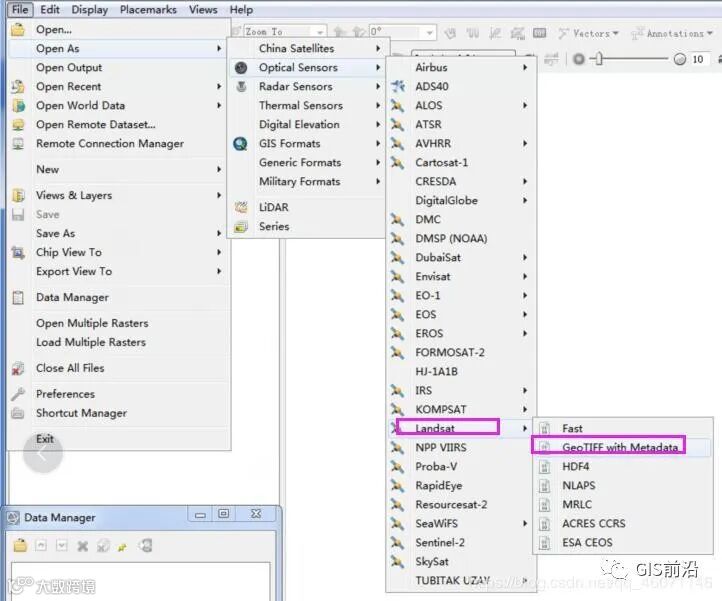Click the brightness slider handle
The width and height of the screenshot is (722, 601).
599,59
